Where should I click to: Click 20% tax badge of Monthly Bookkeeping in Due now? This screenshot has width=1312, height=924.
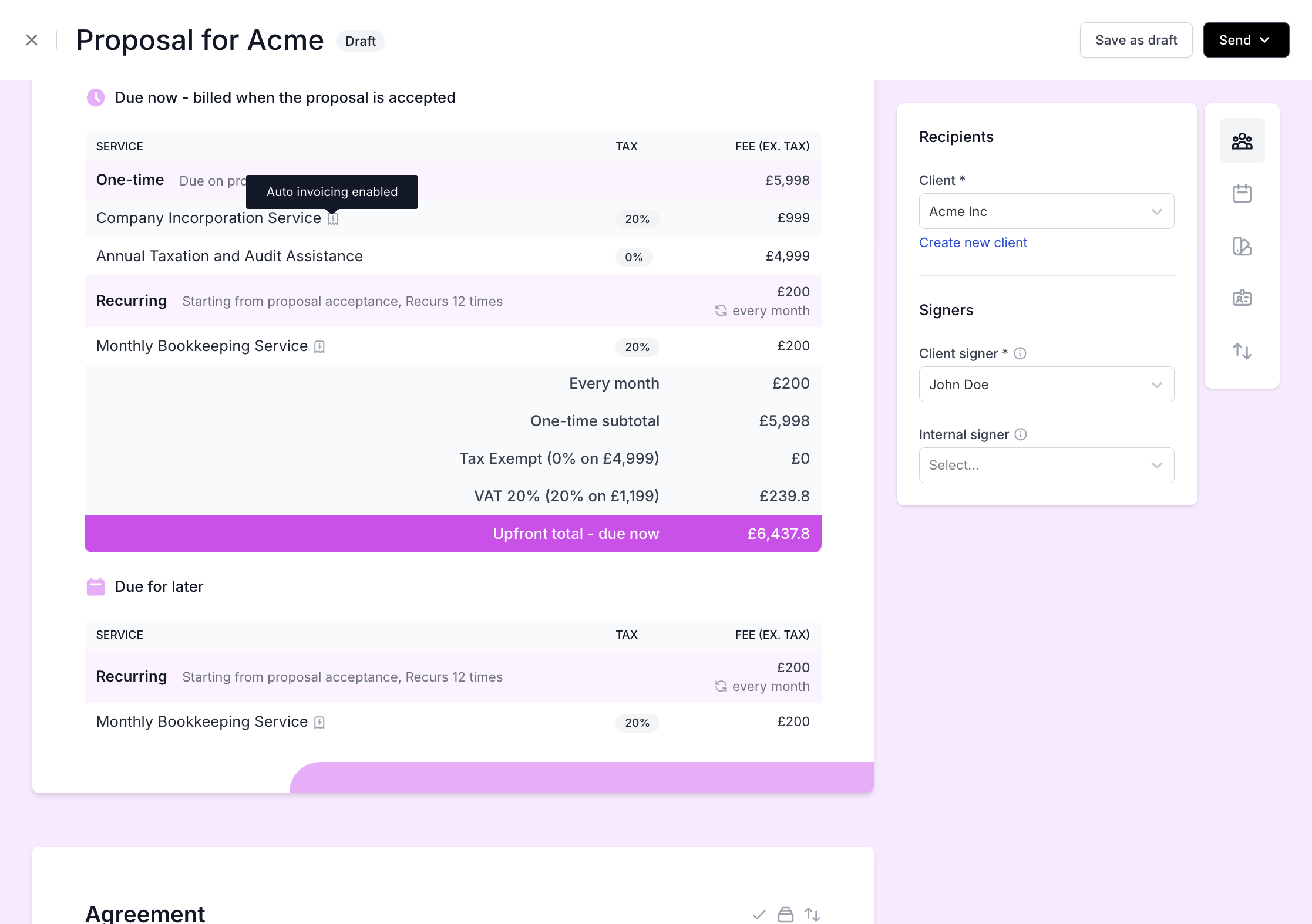point(637,347)
